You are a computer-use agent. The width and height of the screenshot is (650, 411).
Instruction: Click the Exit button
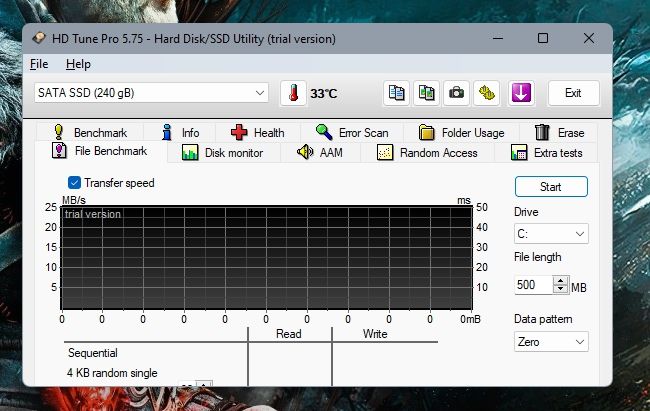tap(573, 93)
